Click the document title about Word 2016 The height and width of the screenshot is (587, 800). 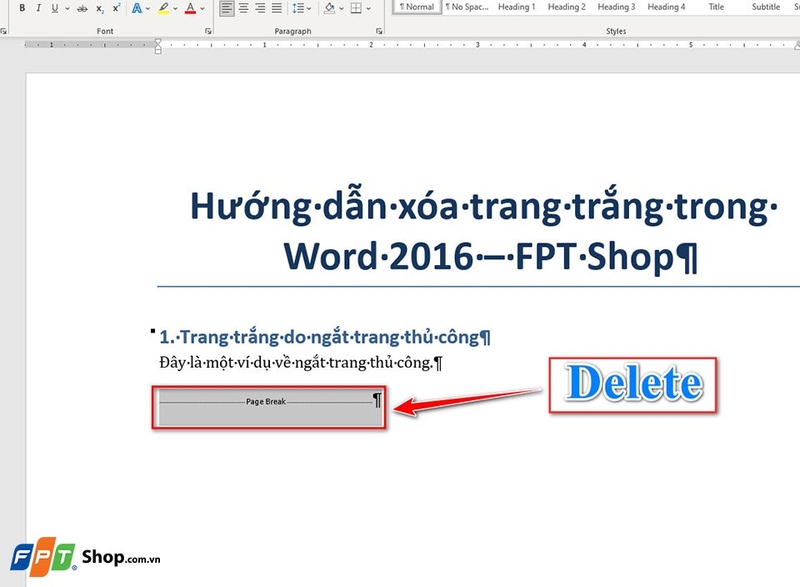click(x=484, y=231)
